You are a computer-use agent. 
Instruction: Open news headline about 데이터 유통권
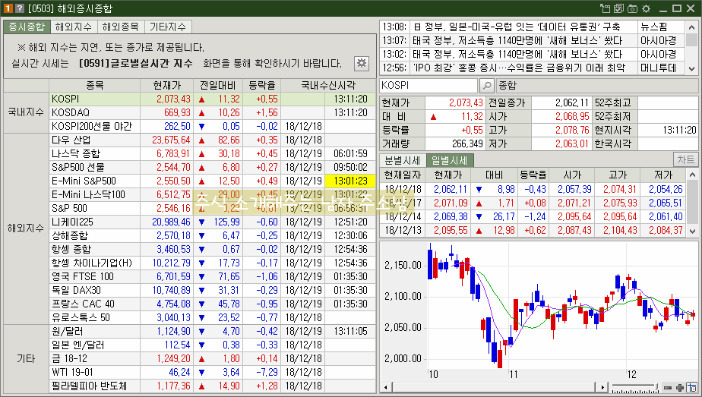[x=517, y=27]
